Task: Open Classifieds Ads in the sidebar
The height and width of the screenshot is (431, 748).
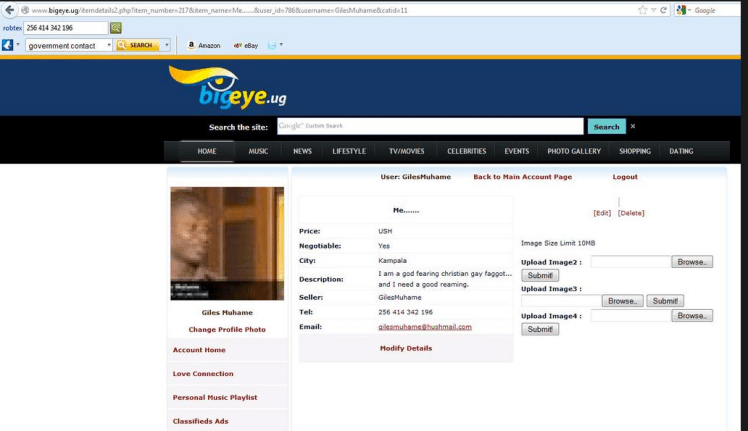Action: click(201, 421)
